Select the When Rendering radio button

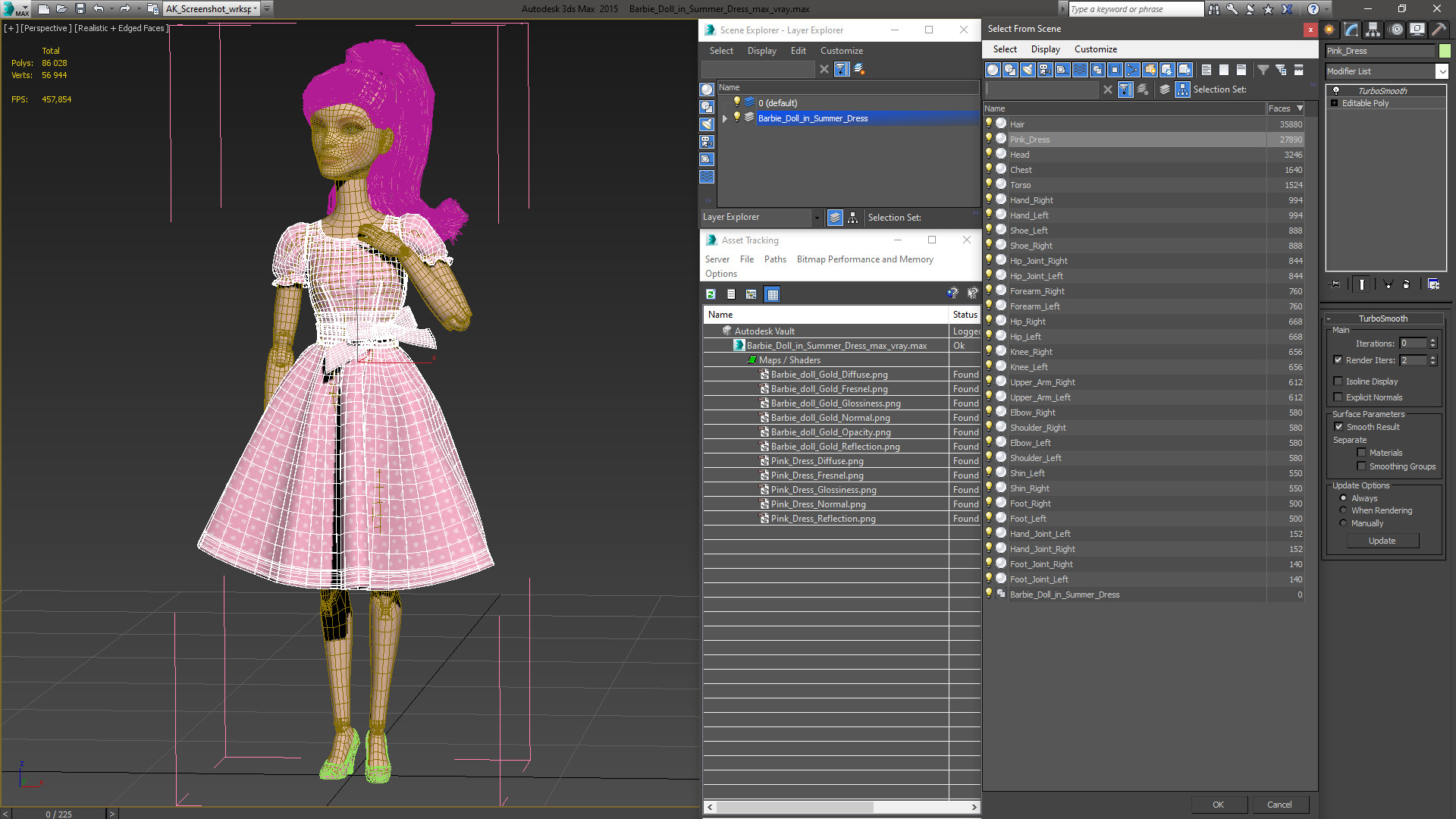coord(1343,510)
